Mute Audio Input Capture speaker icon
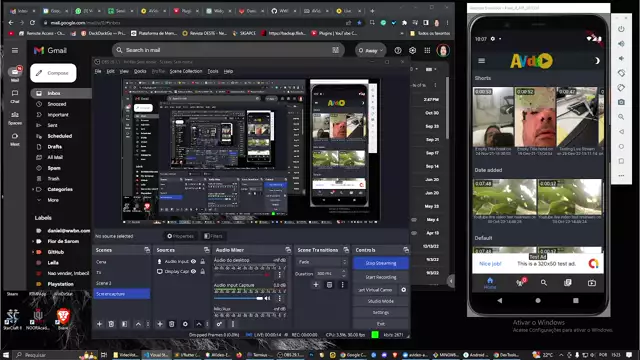 pos(267,298)
